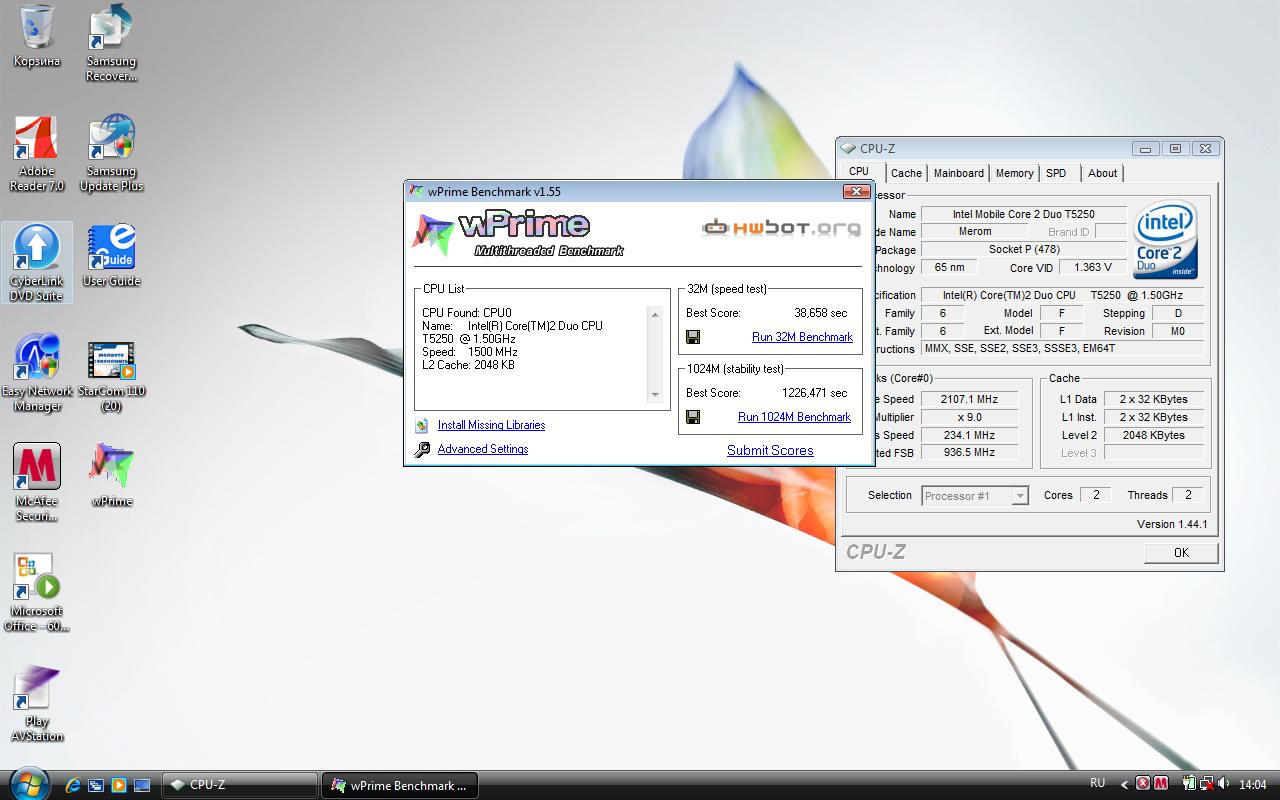The width and height of the screenshot is (1280, 800).
Task: Switch to the CPU tab in CPU-Z
Action: (x=859, y=172)
